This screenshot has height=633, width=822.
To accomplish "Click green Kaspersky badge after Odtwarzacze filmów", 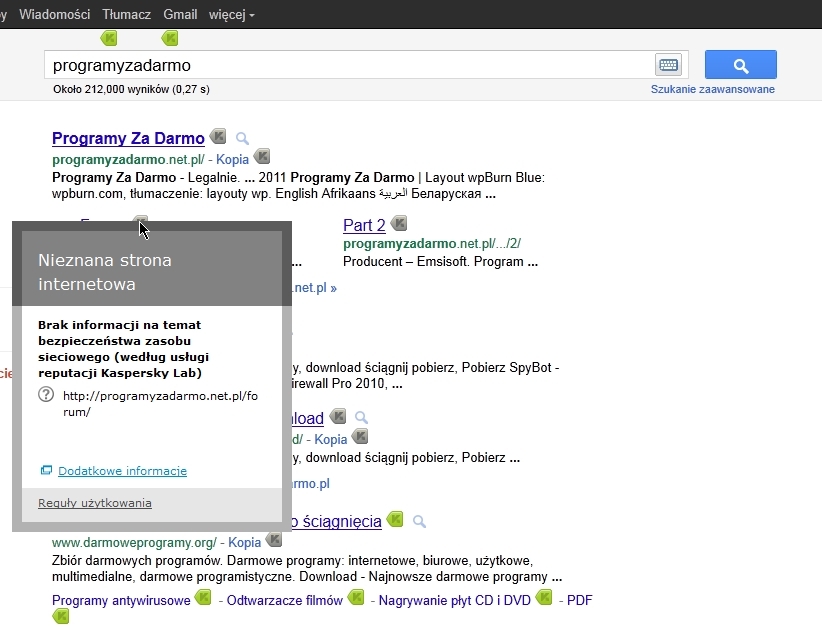I will (356, 597).
